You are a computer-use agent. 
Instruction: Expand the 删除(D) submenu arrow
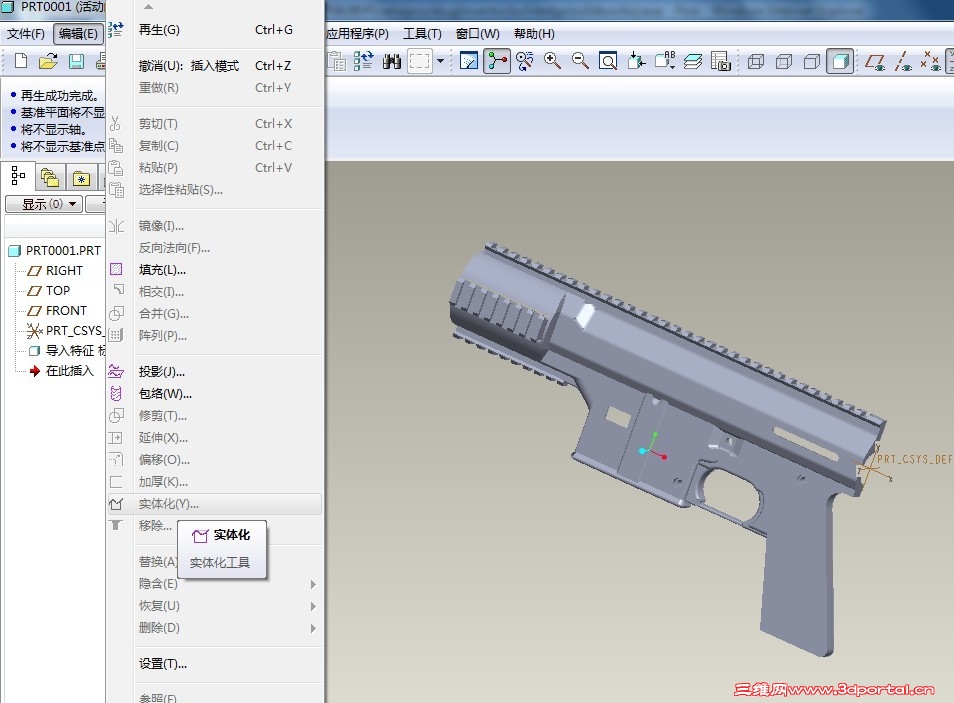click(313, 628)
